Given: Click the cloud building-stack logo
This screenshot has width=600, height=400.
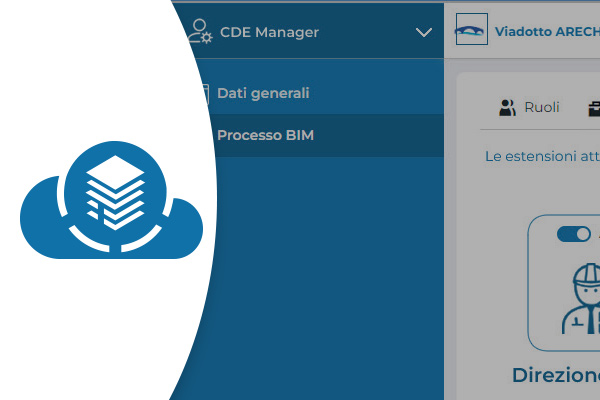Looking at the screenshot, I should [110, 200].
